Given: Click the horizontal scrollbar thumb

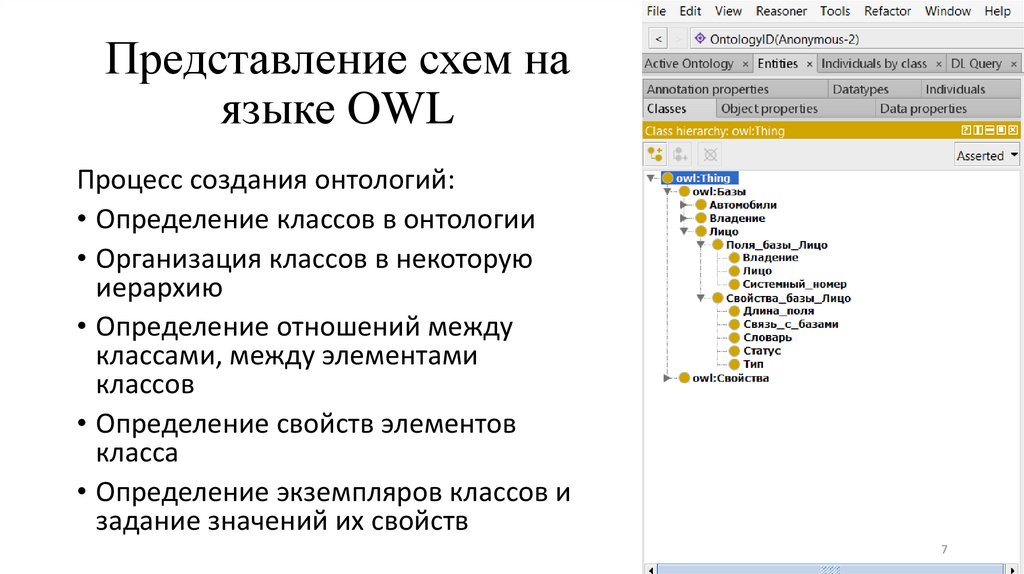Looking at the screenshot, I should 829,569.
